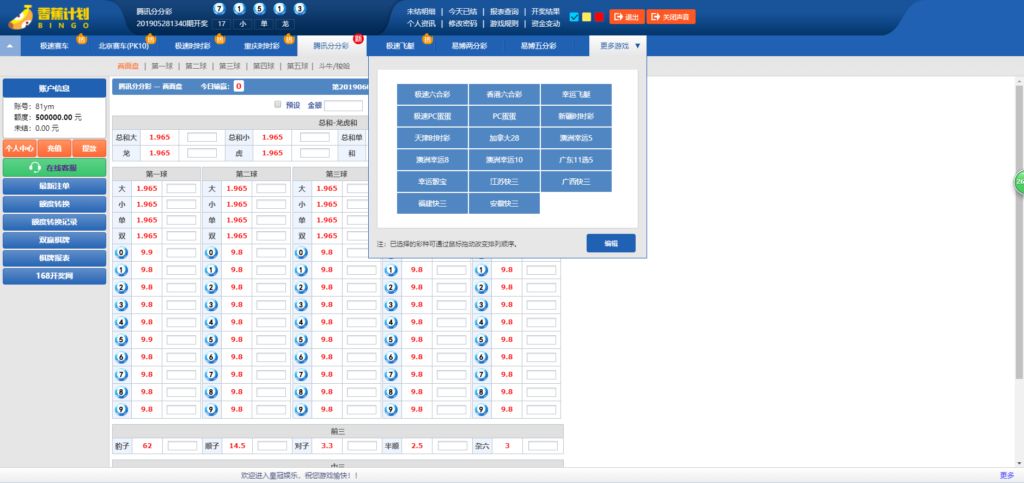Pick the yellow theme color swatch
The image size is (1024, 483).
pos(586,17)
